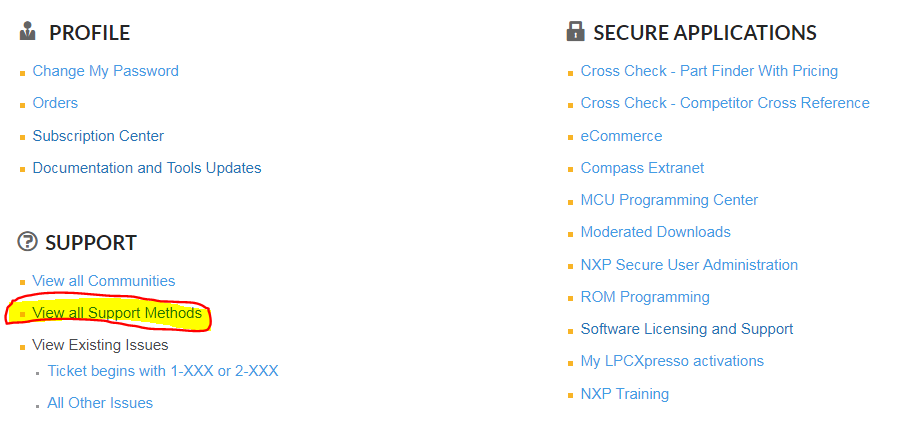Image resolution: width=911 pixels, height=422 pixels.
Task: Select View all Communities link
Action: (x=104, y=281)
